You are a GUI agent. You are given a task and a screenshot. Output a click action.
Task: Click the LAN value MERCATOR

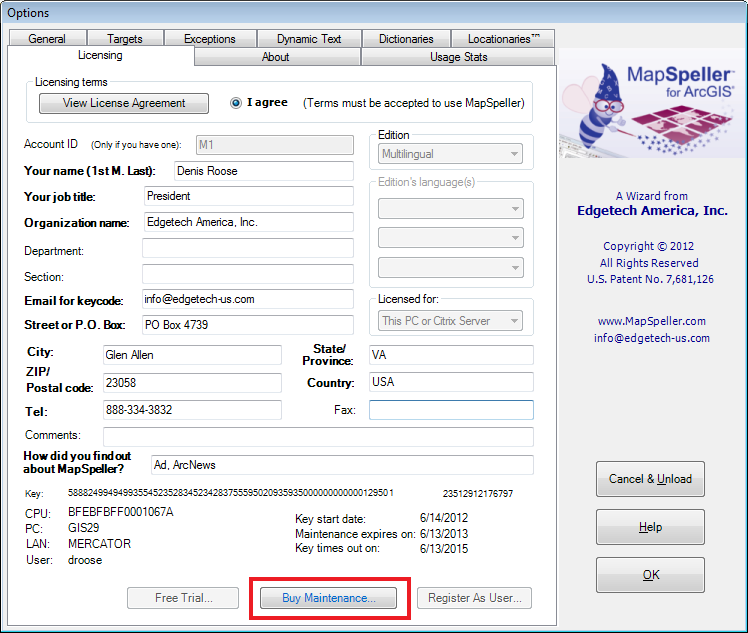point(99,544)
